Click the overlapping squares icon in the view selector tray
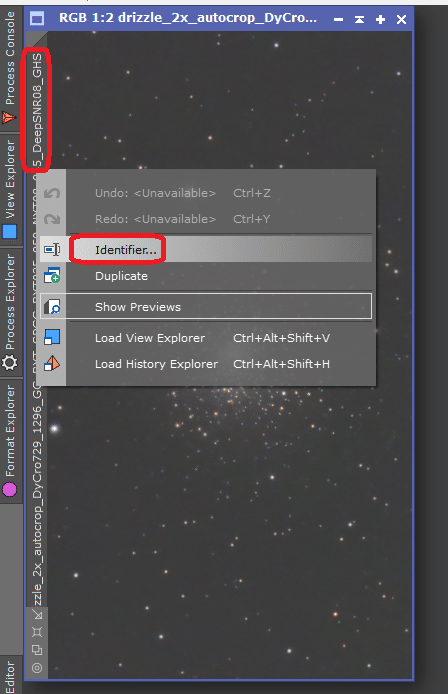Screen dimensions: 448x694 [x=37, y=650]
